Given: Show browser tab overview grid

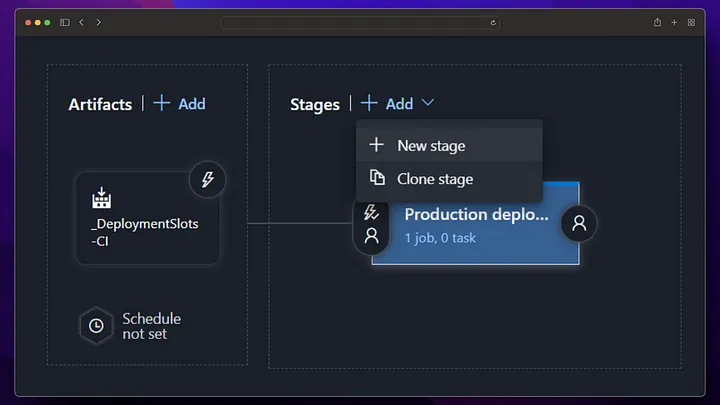Looking at the screenshot, I should [691, 22].
